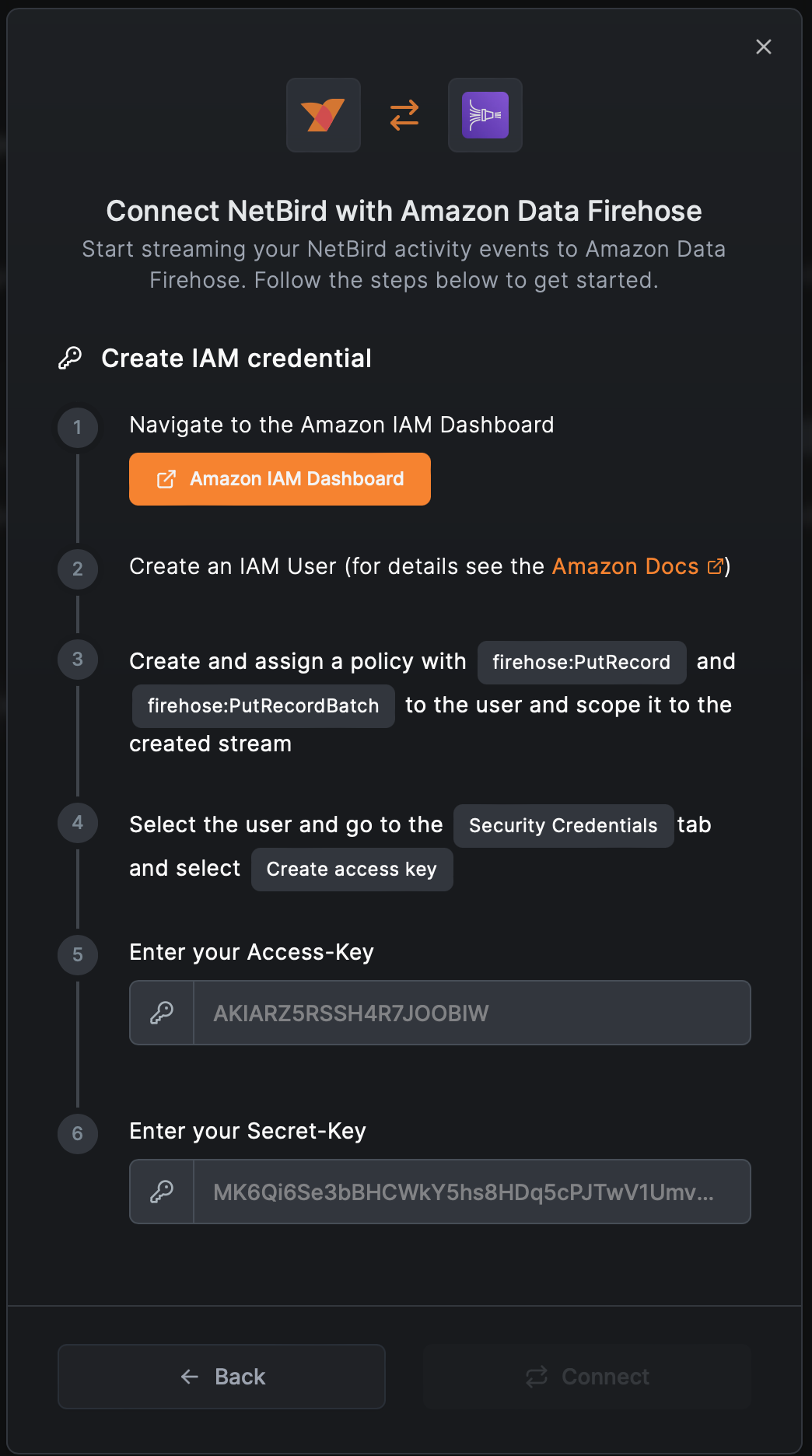Open the Amazon IAM Dashboard
Screen dimensions: 812x1456
(x=279, y=478)
